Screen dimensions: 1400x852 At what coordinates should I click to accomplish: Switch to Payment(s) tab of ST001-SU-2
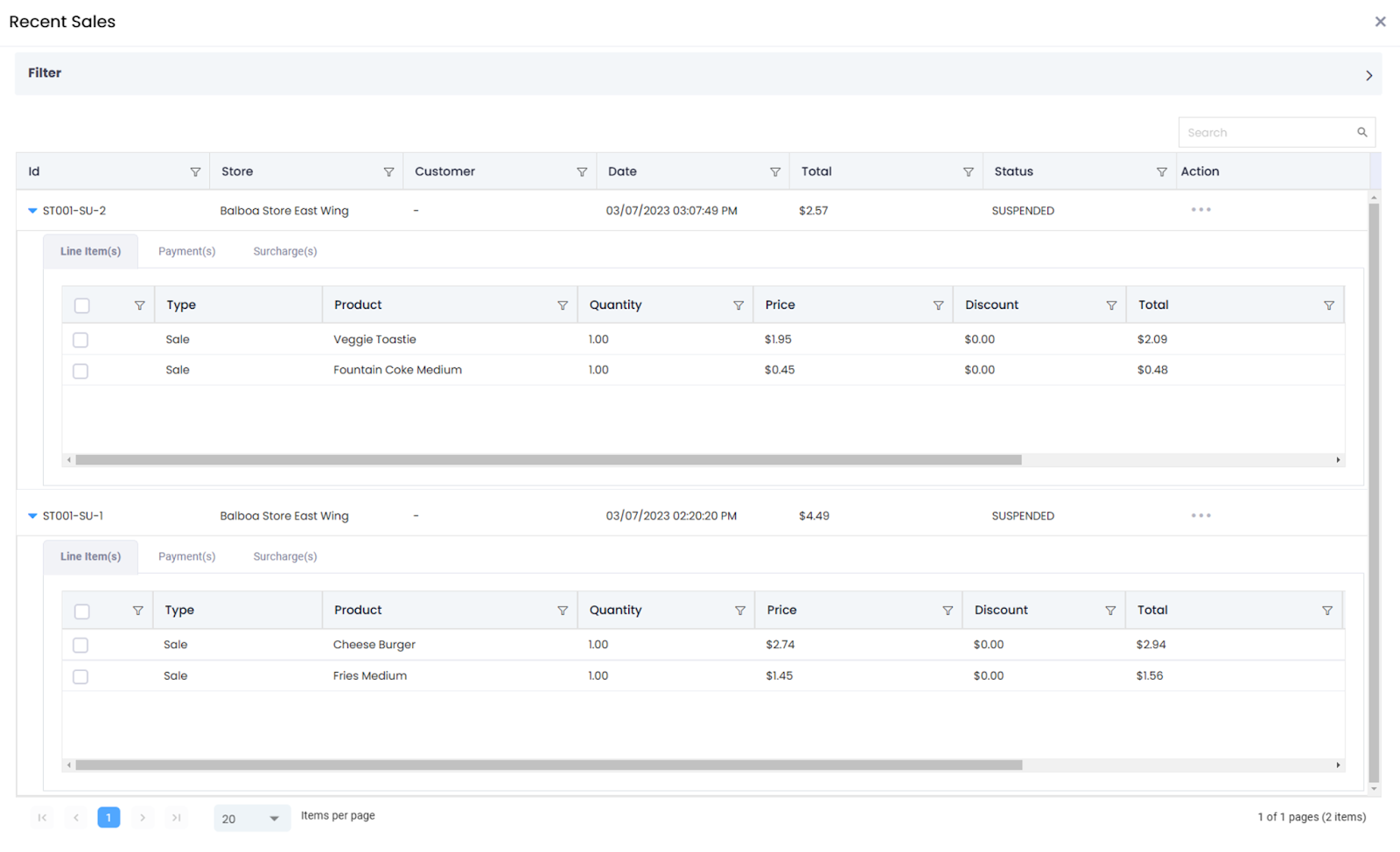pyautogui.click(x=186, y=252)
